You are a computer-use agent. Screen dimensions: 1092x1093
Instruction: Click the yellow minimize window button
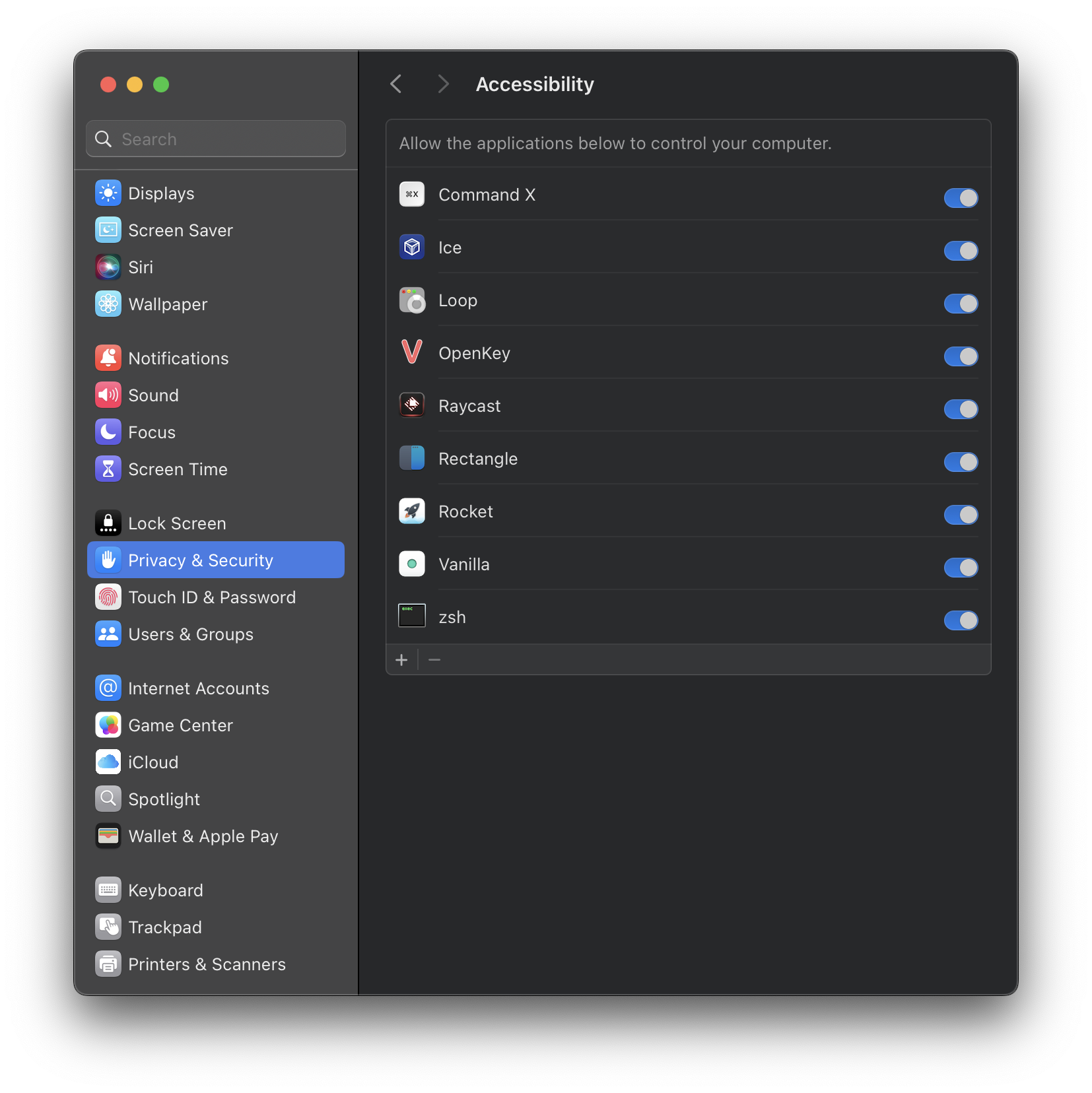[x=135, y=84]
